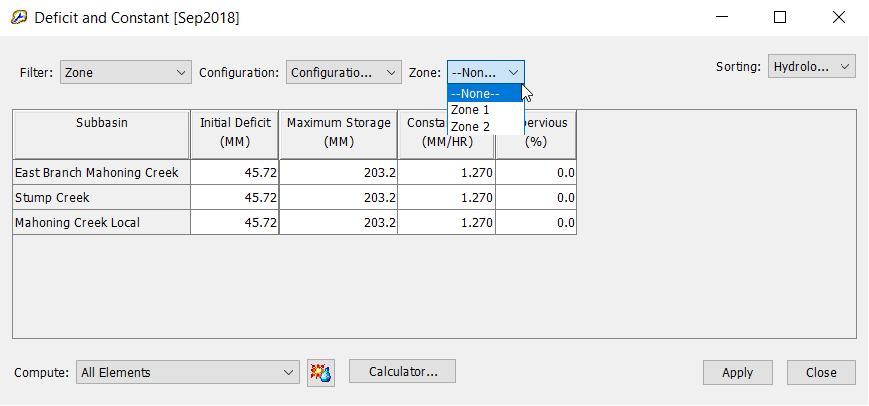Maximize the Deficit and Constant window
Image resolution: width=869 pixels, height=406 pixels.
coord(780,18)
